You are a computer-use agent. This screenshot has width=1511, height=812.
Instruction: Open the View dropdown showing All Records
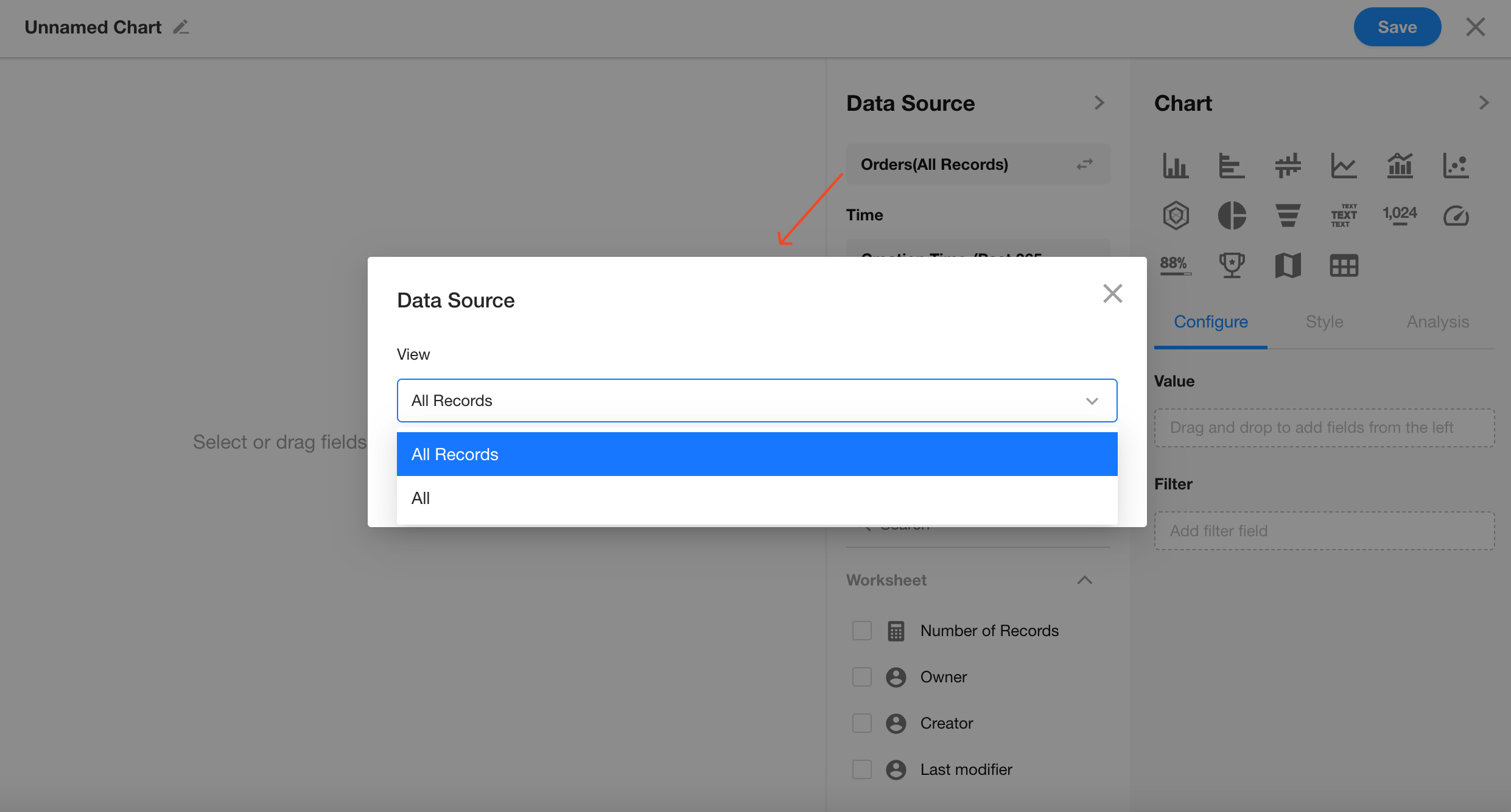pyautogui.click(x=757, y=401)
